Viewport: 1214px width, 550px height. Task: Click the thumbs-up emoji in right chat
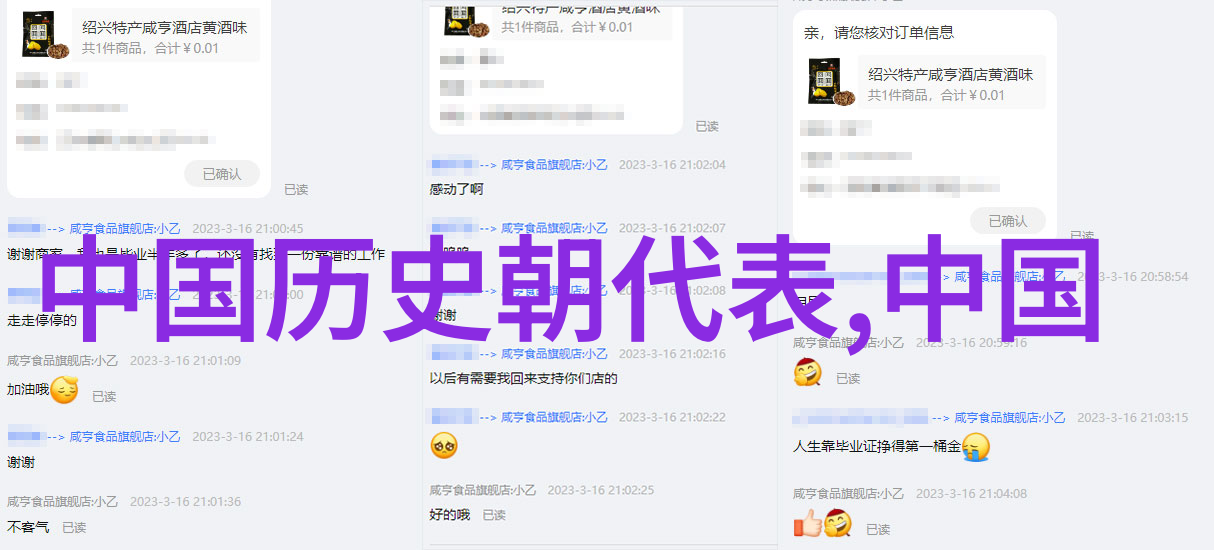[x=807, y=522]
